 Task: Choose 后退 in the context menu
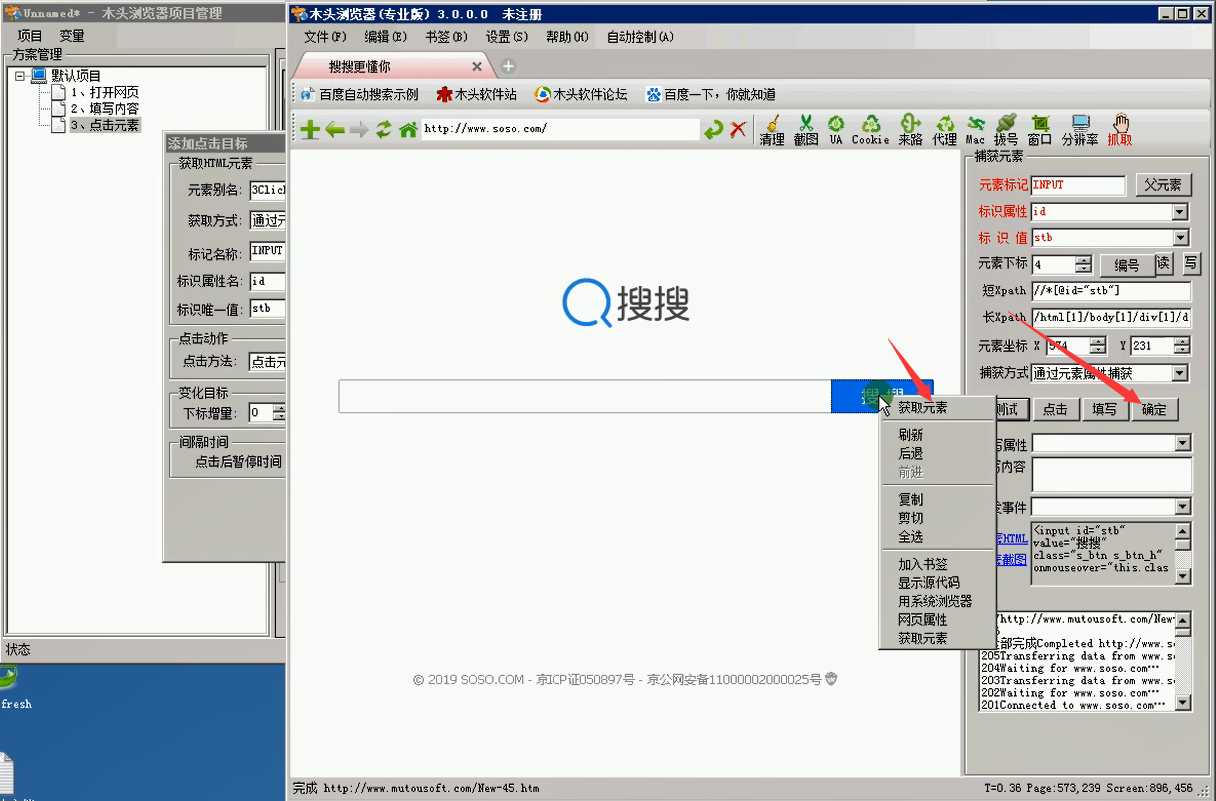(x=910, y=453)
